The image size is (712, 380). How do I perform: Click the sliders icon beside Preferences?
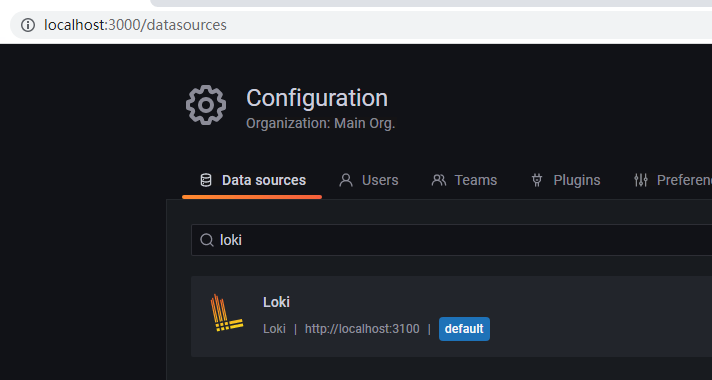pos(640,180)
